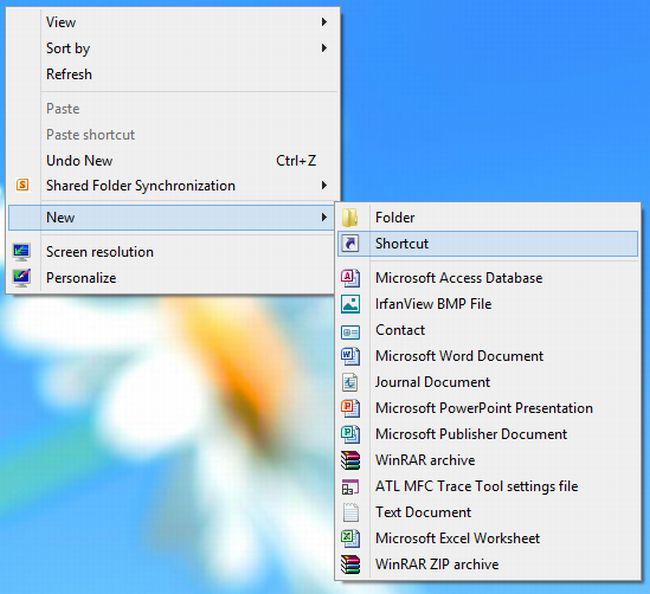Click the Shortcut arrow icon
This screenshot has height=594, width=650.
[350, 244]
